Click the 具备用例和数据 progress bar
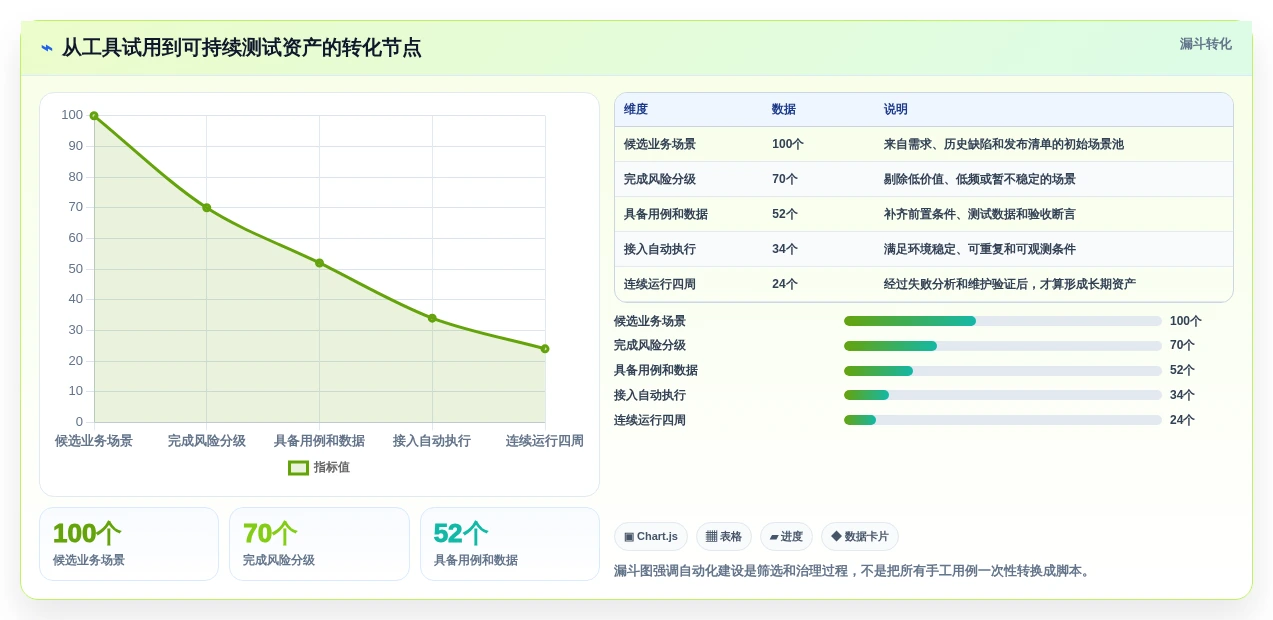This screenshot has height=620, width=1273. click(x=1003, y=371)
